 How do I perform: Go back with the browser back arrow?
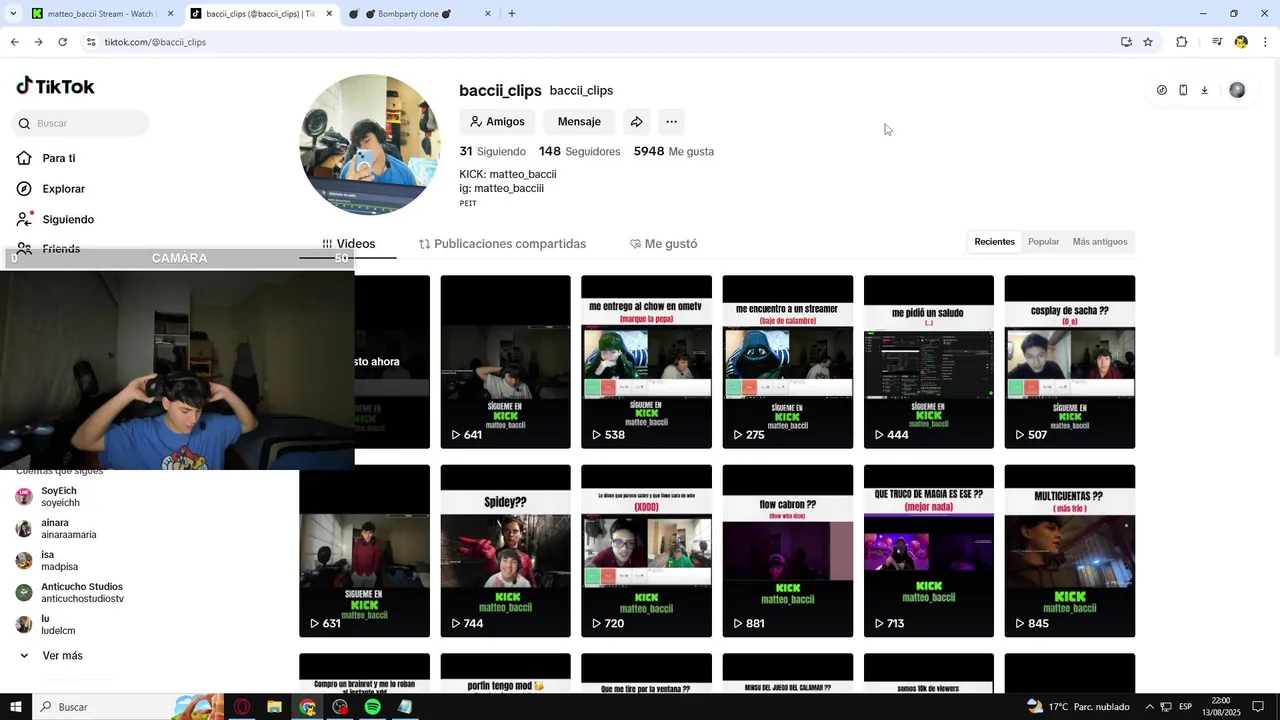[14, 42]
